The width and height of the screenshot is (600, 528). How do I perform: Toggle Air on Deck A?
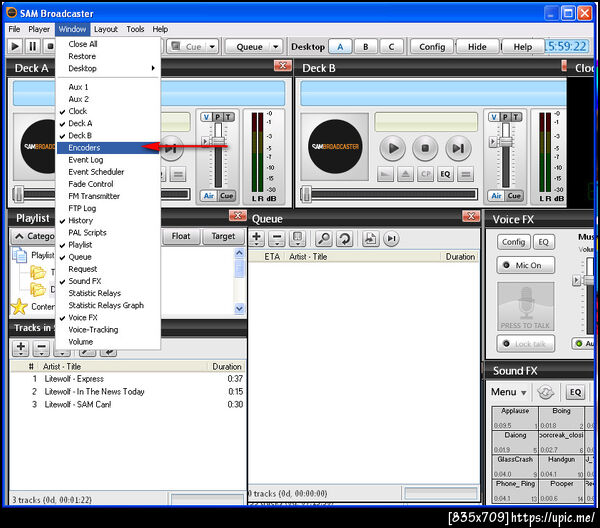[x=209, y=196]
